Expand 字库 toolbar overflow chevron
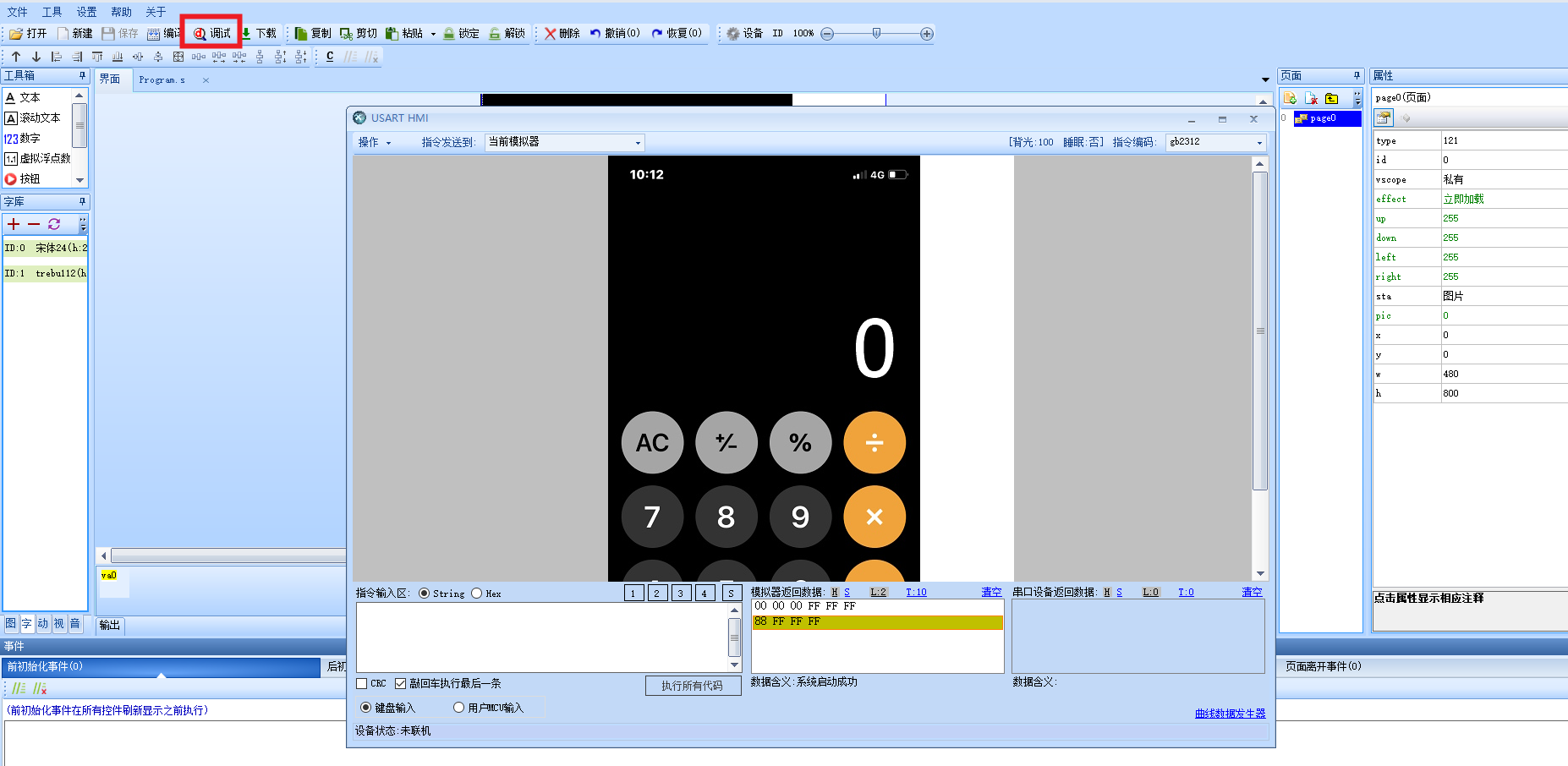 pyautogui.click(x=83, y=224)
